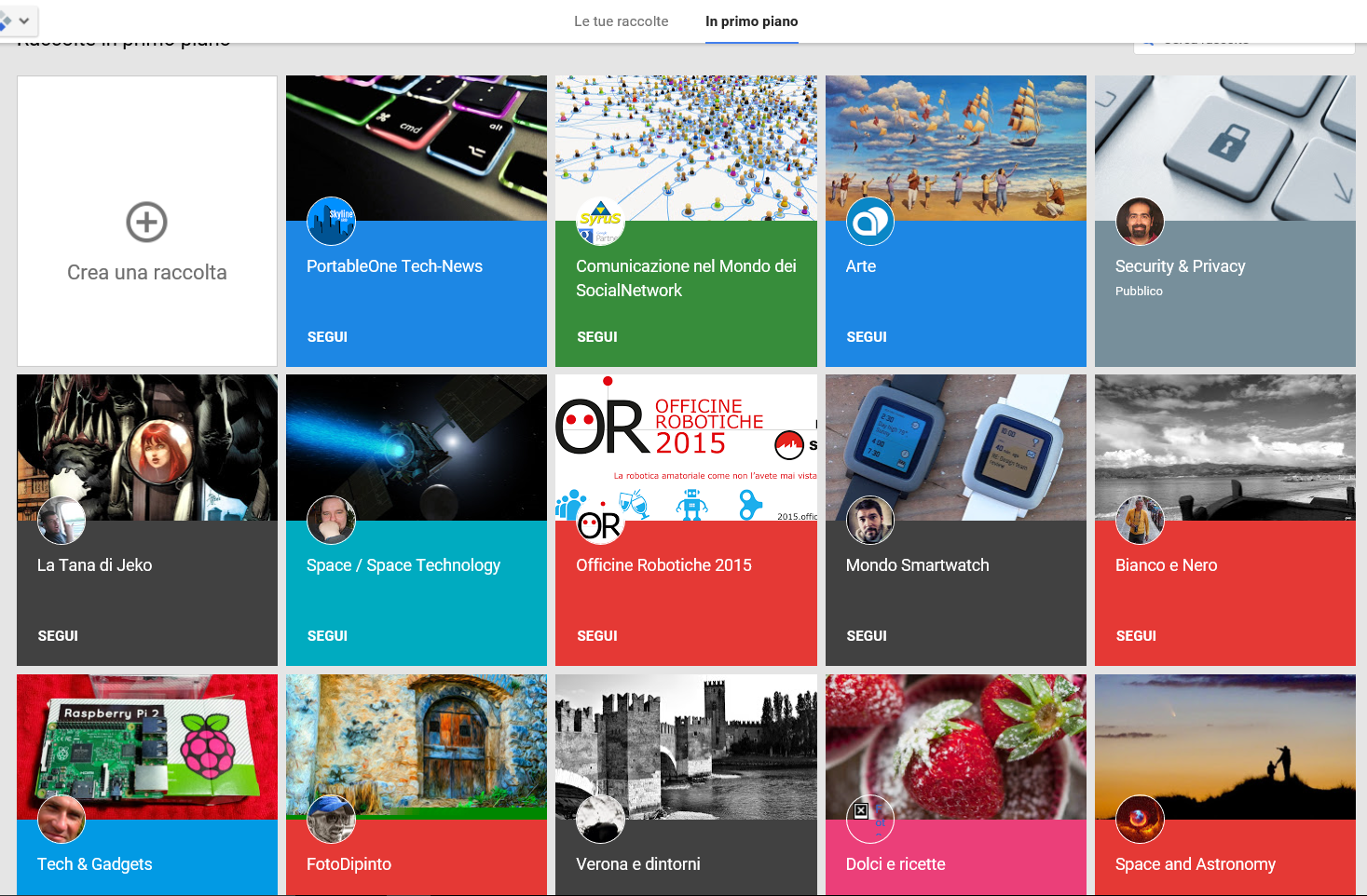Screen dimensions: 1367x896
Task: Click the Pubblico label on Security & Privacy
Action: click(1139, 292)
